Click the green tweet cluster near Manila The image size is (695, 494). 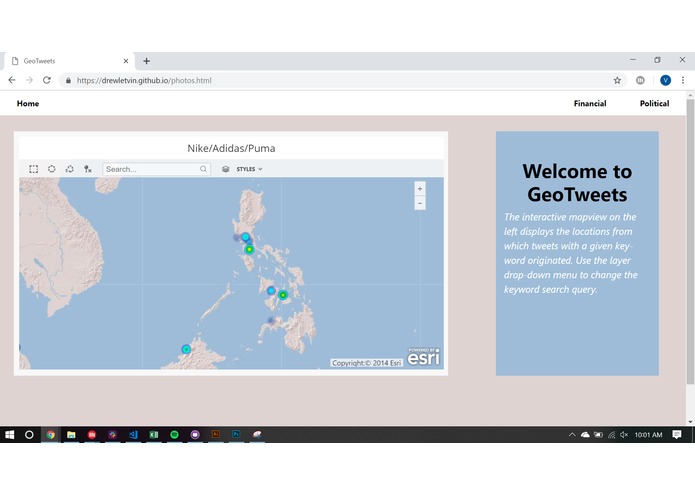pos(250,249)
